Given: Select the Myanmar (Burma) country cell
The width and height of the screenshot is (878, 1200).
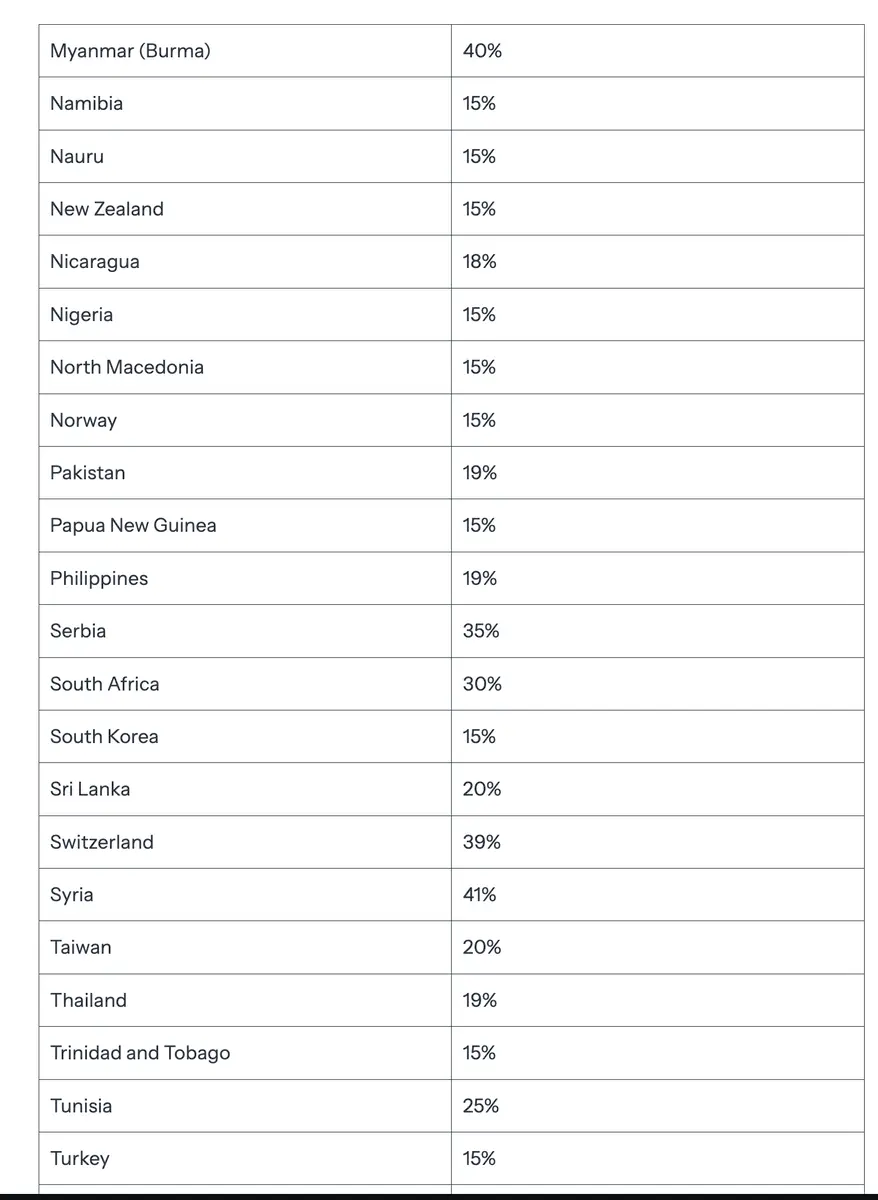Looking at the screenshot, I should [245, 51].
